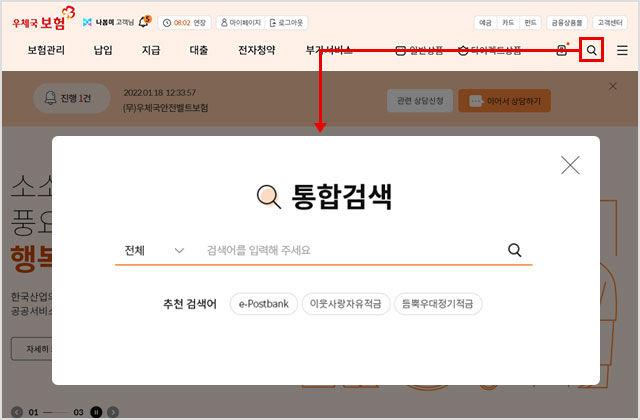The width and height of the screenshot is (640, 420).
Task: Open the 보험관리 menu
Action: pos(46,50)
